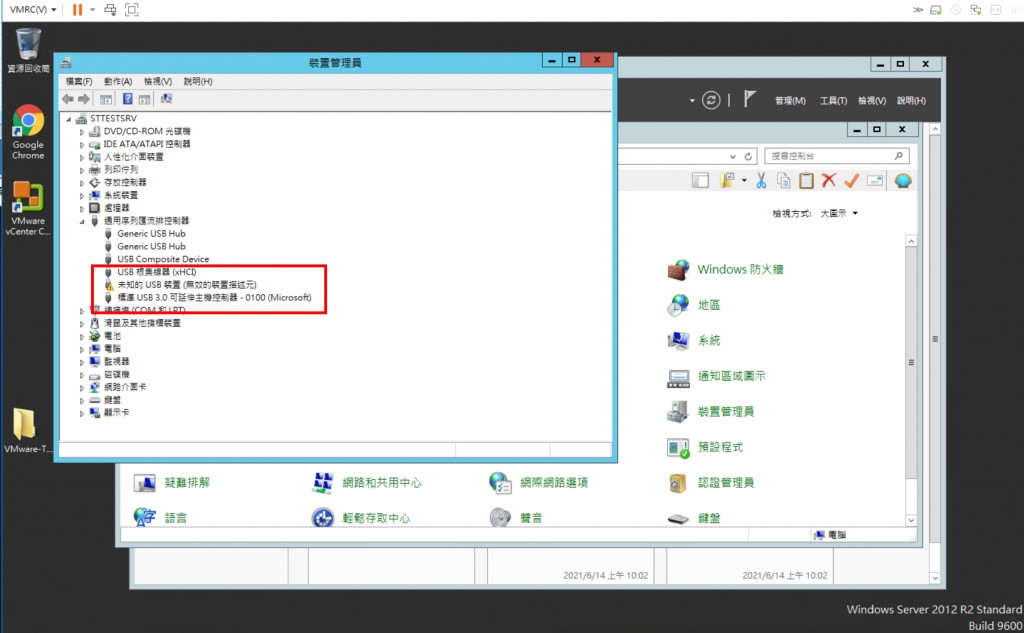Screen dimensions: 1024x633
Task: Expand the 存放控制器 node
Action: point(82,183)
